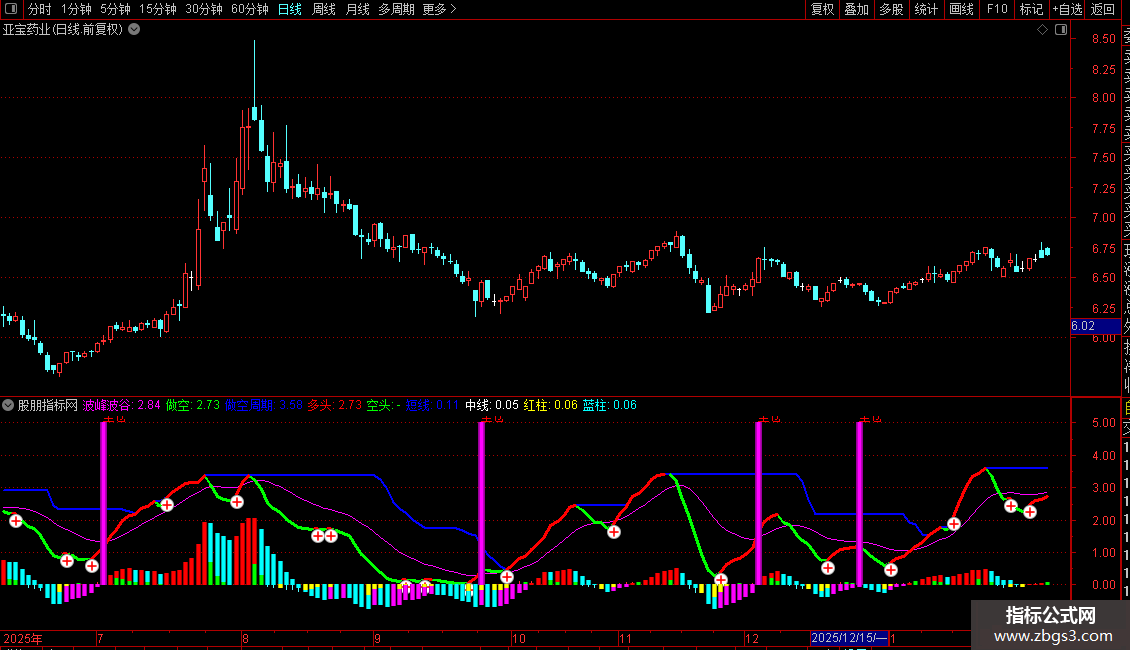
Task: Open the 复权 adjustment menu
Action: coord(822,9)
